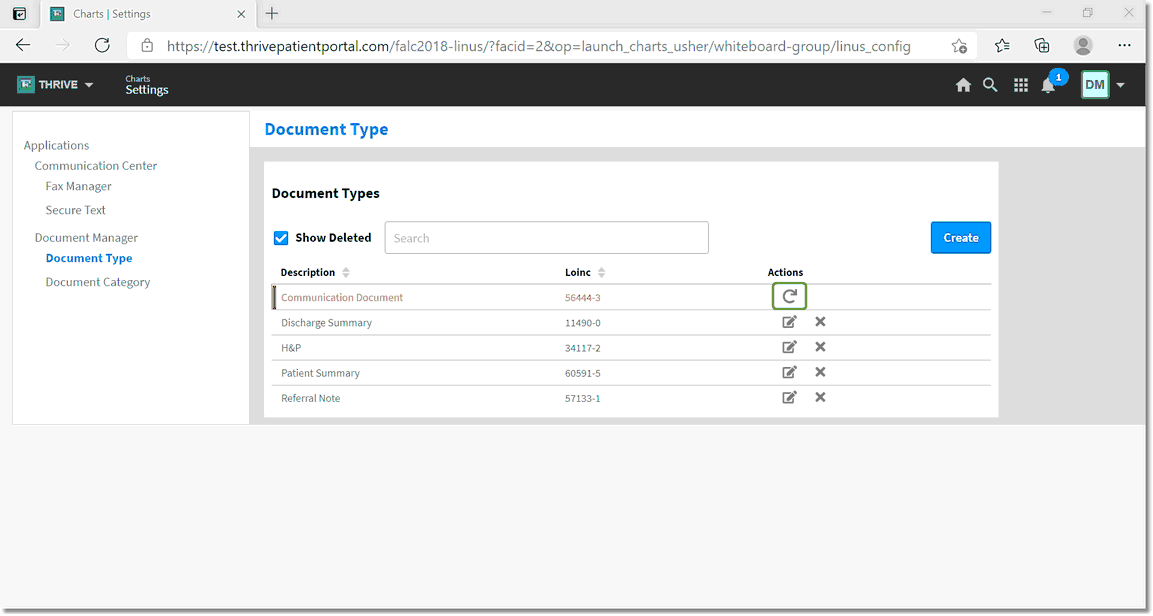Open a new browser tab
The image size is (1153, 616).
tap(272, 13)
